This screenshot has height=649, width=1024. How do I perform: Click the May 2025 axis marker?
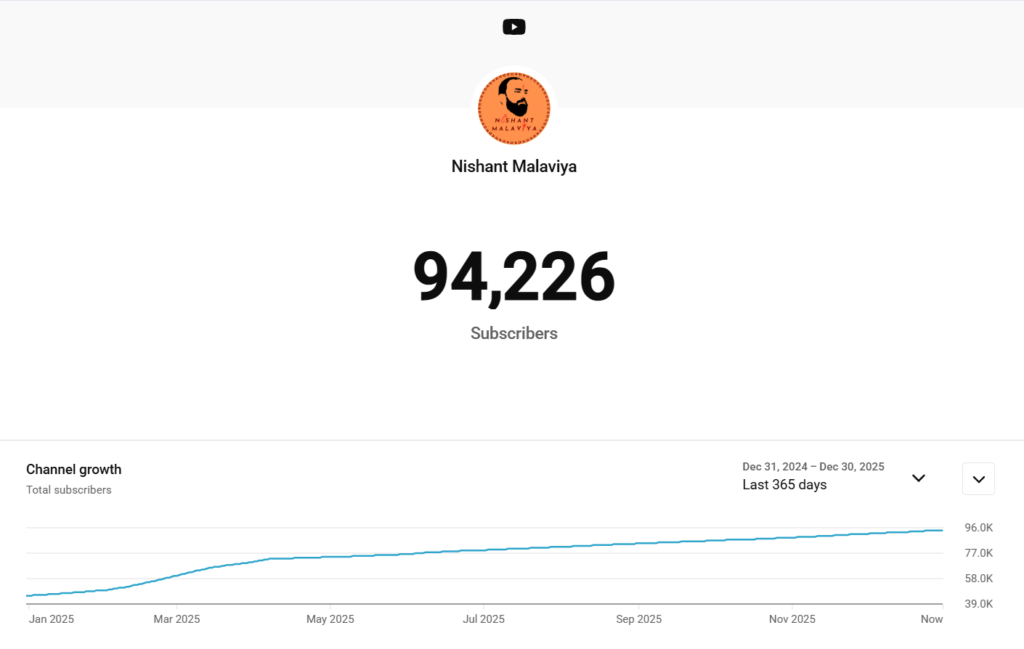[x=330, y=619]
